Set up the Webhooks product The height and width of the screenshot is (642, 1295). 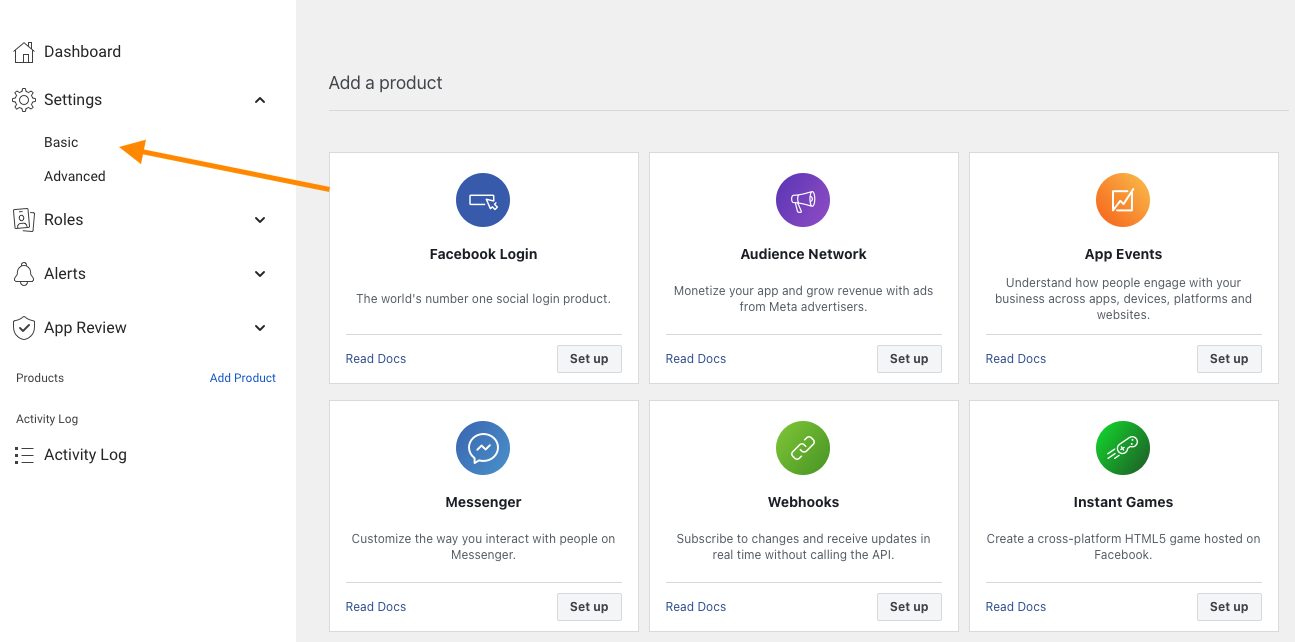point(909,607)
